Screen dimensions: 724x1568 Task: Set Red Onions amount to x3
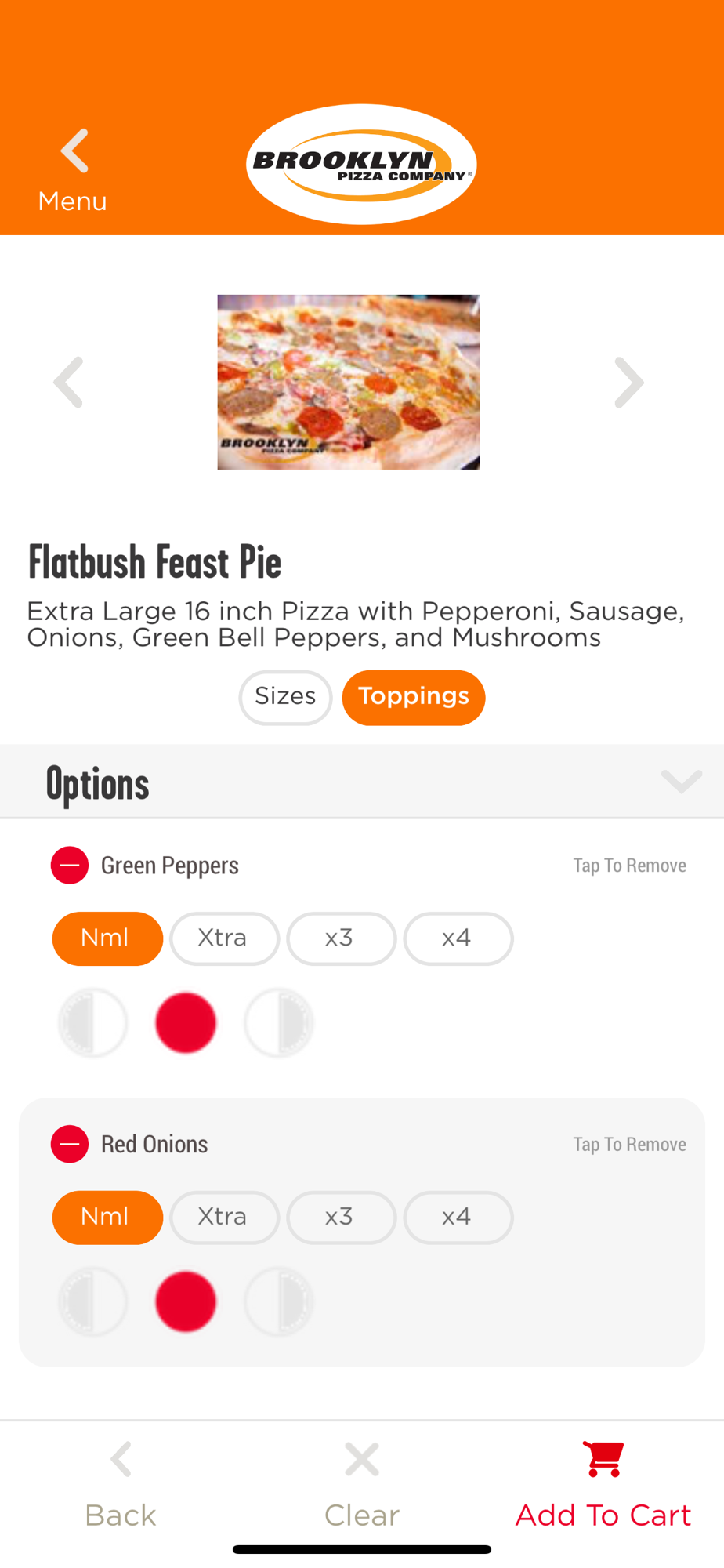[341, 1218]
